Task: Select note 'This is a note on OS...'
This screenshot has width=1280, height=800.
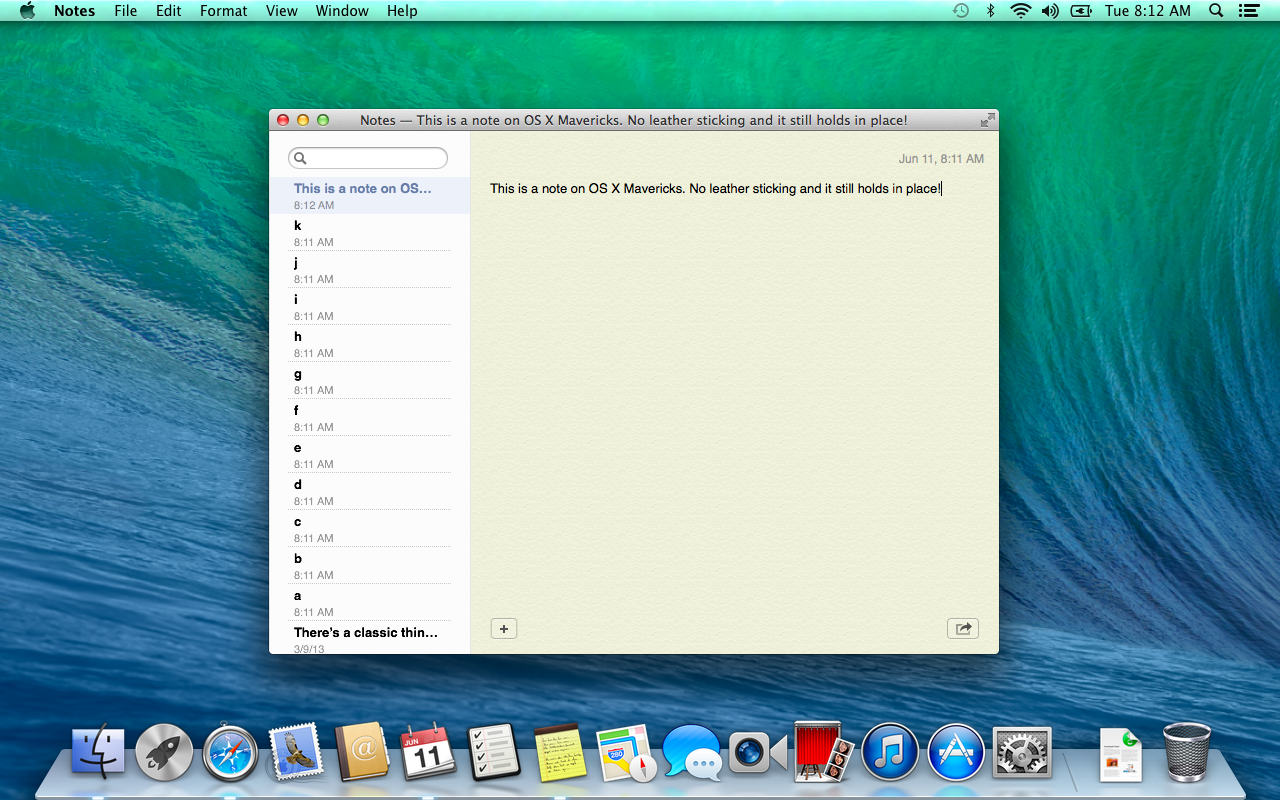Action: click(x=370, y=195)
